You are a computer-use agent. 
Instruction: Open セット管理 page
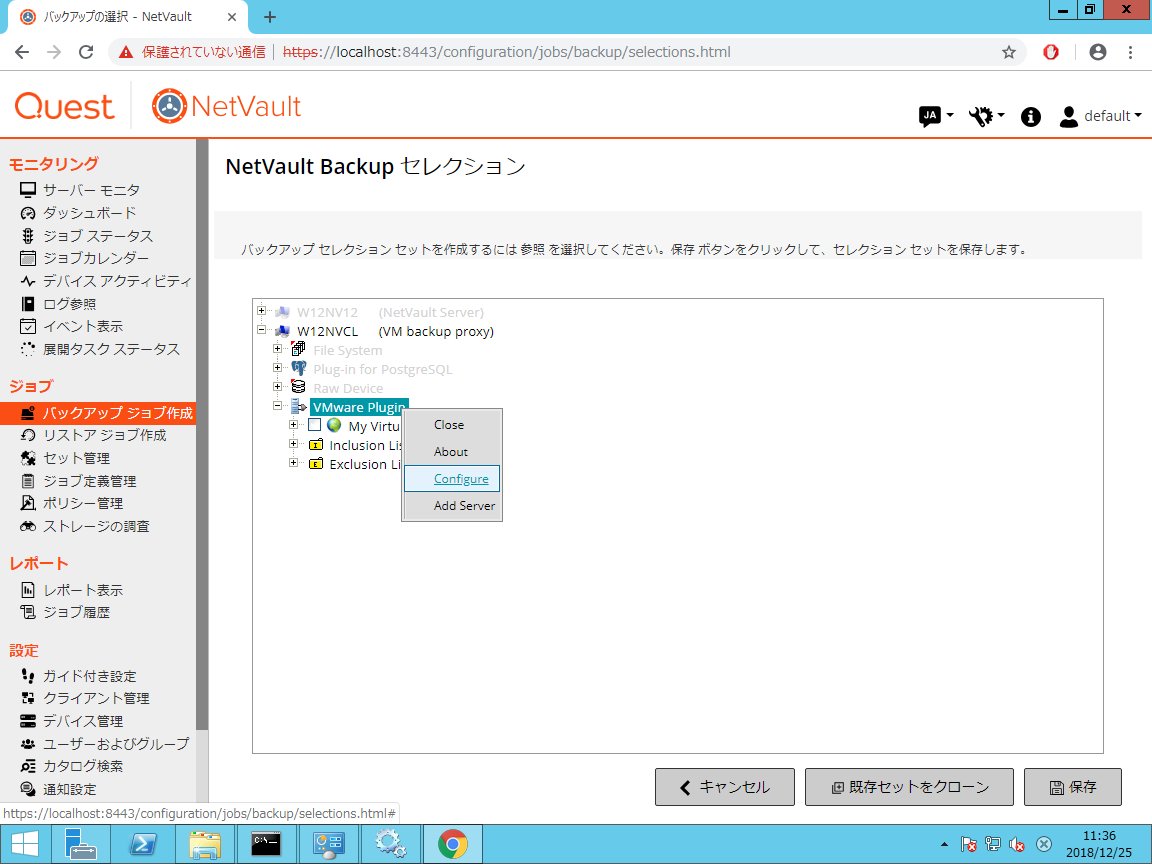(76, 458)
